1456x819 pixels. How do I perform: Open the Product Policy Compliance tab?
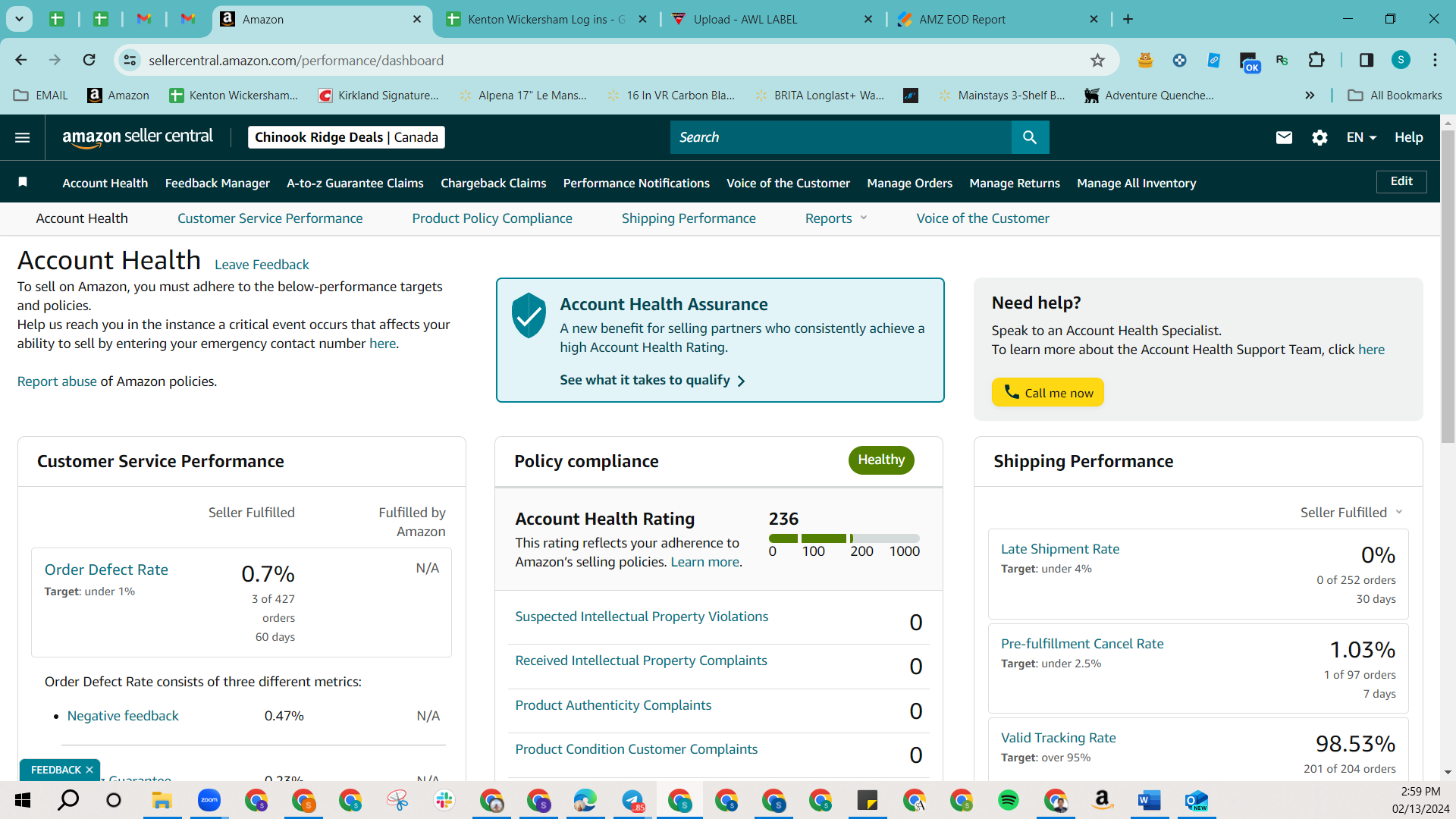coord(492,218)
